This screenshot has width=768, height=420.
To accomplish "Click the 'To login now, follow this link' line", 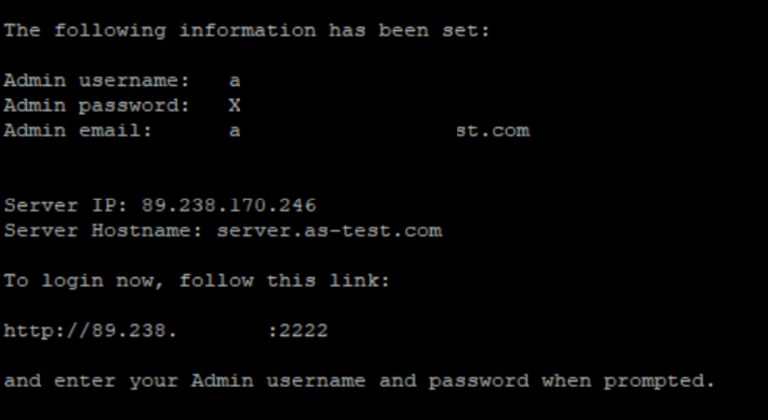I will click(197, 281).
